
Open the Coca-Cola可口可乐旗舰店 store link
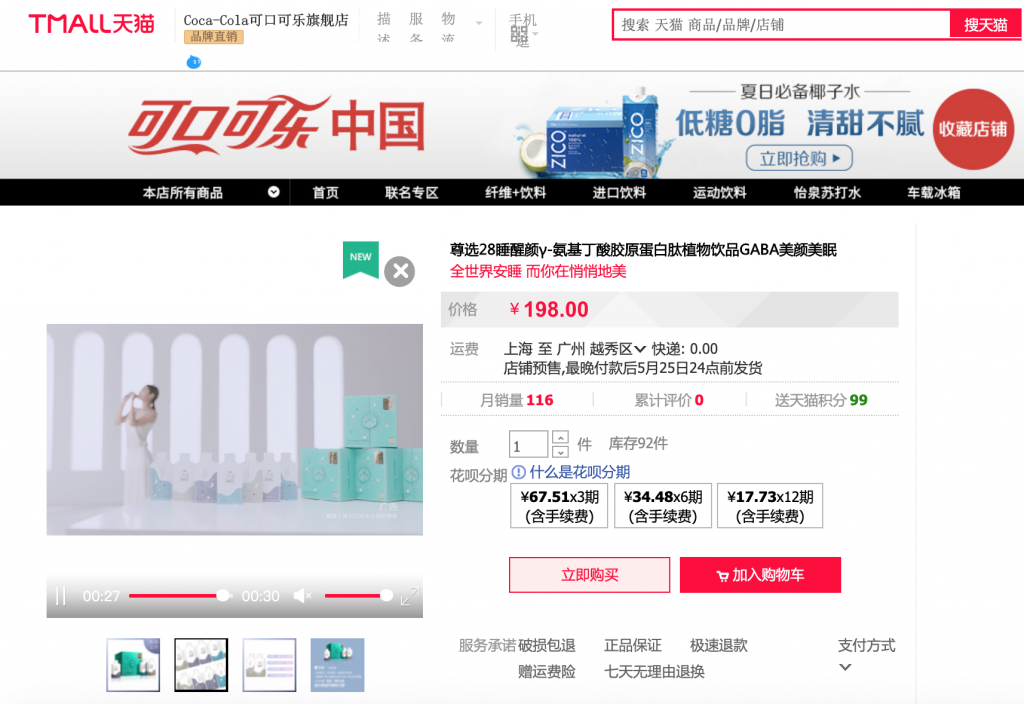(266, 20)
